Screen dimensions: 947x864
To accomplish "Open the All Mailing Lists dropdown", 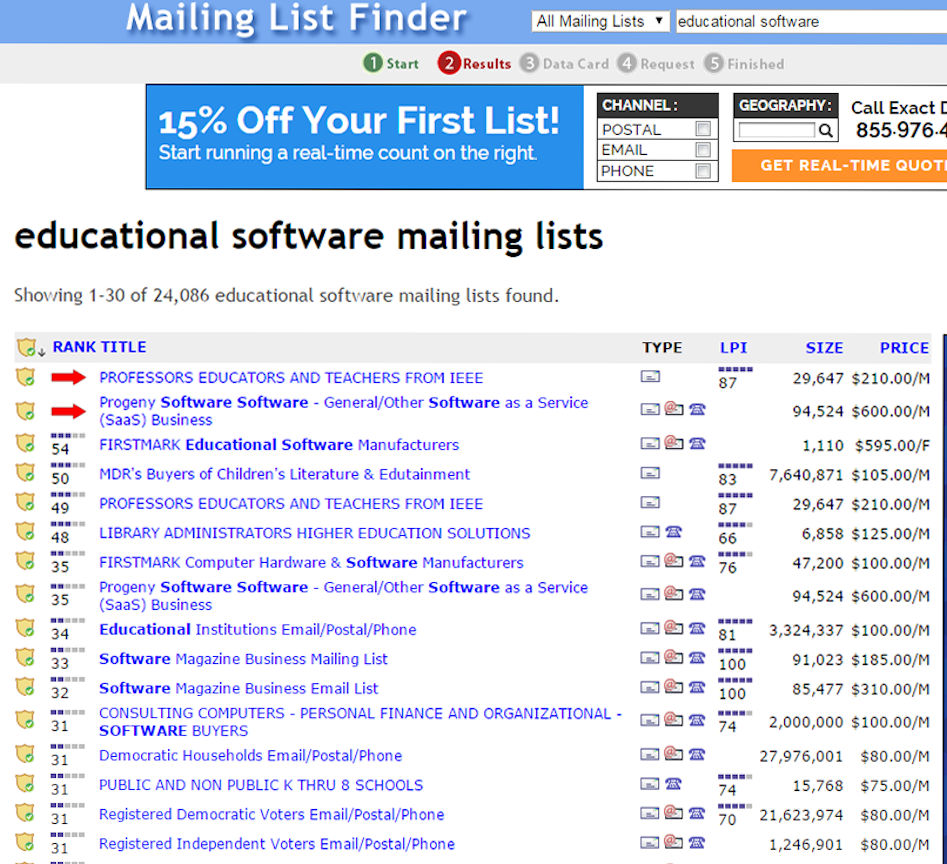I will click(600, 21).
